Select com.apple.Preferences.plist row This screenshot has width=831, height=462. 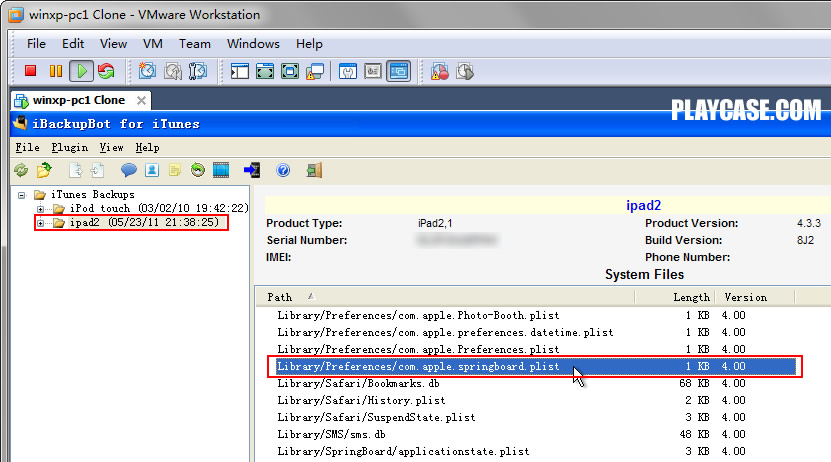[x=536, y=349]
